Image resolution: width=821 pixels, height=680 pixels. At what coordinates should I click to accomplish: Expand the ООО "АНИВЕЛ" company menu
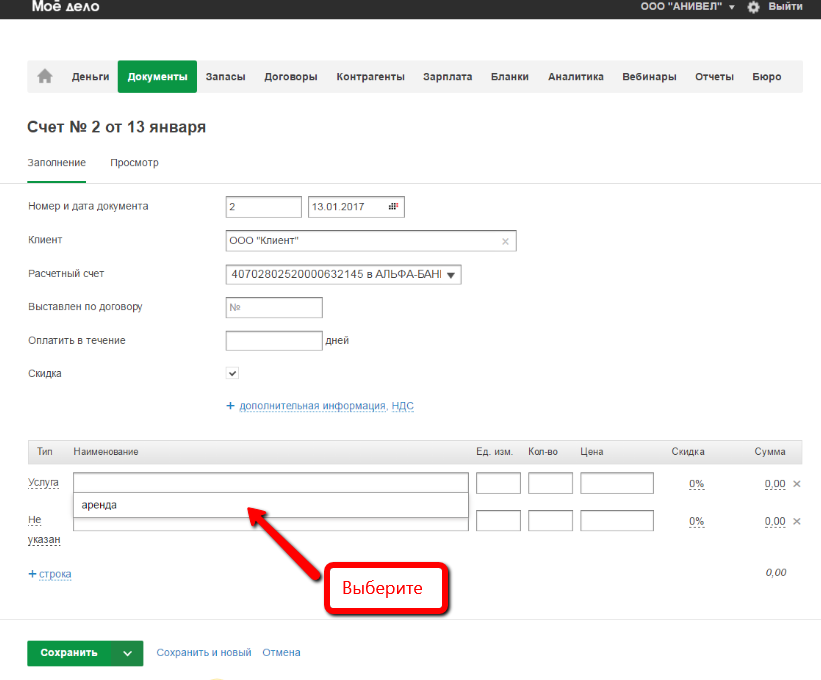687,6
